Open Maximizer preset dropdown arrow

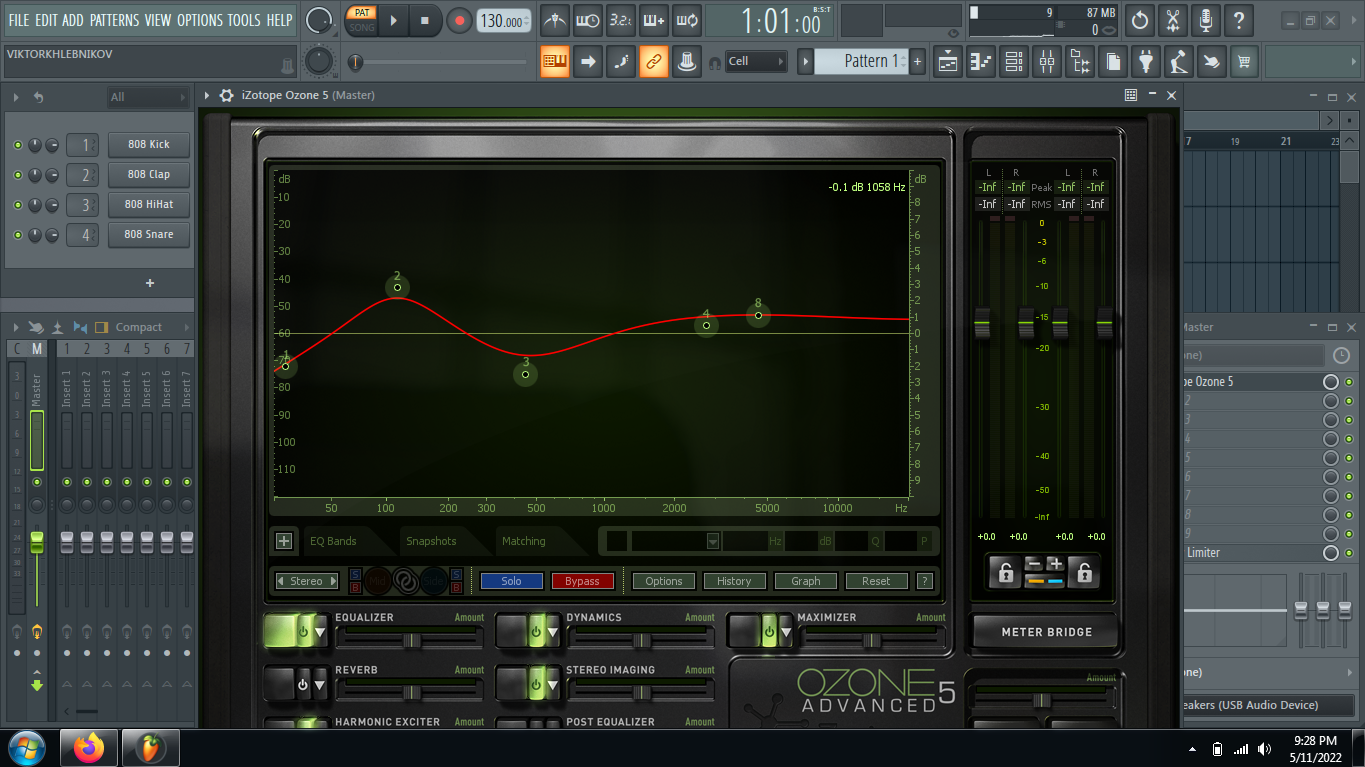[784, 633]
